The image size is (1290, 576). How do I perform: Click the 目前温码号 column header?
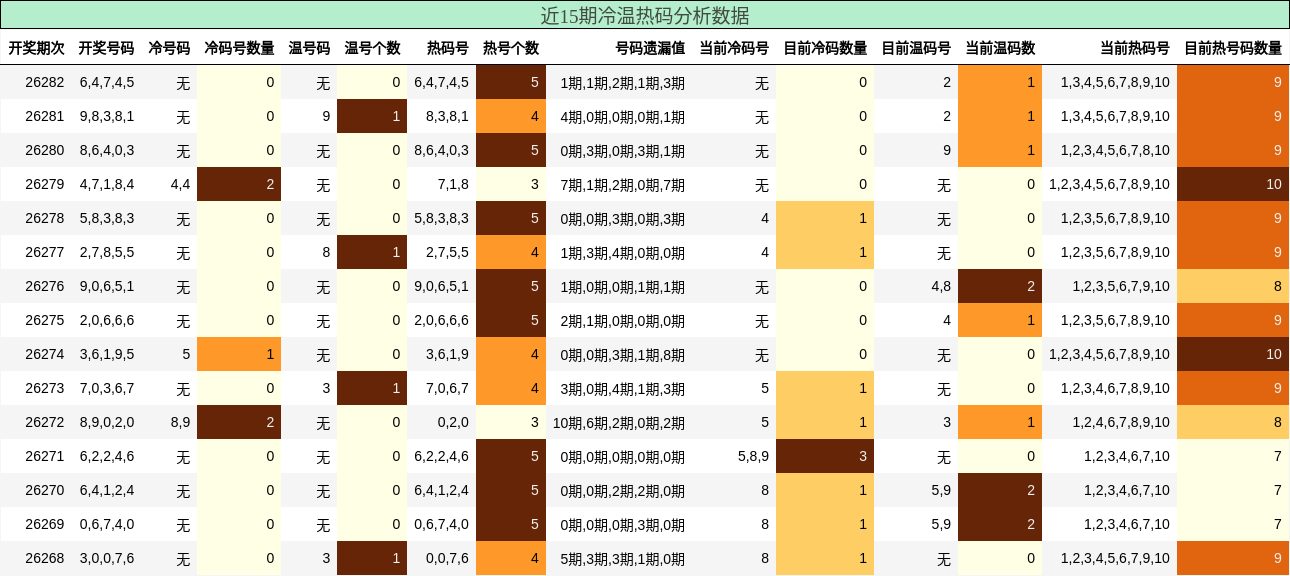click(x=916, y=48)
